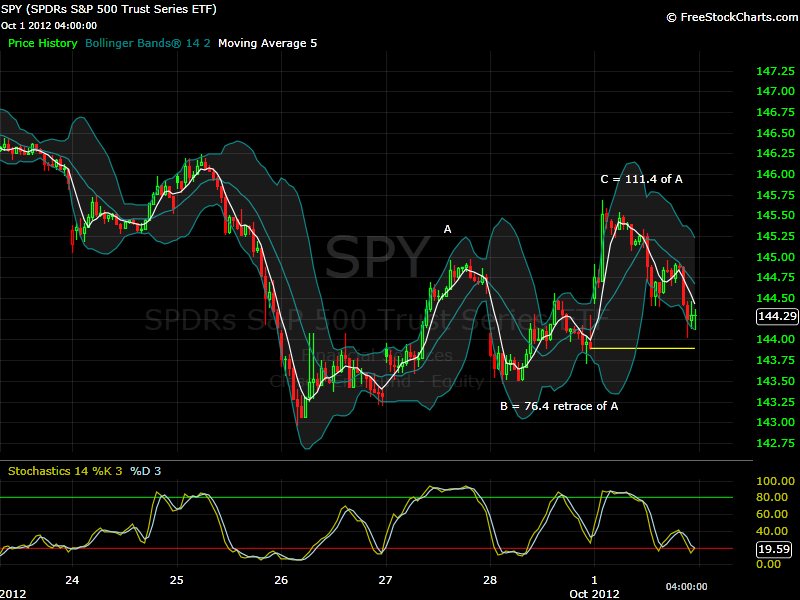Click the 146.50 price axis label
This screenshot has width=800, height=600.
pyautogui.click(x=775, y=133)
